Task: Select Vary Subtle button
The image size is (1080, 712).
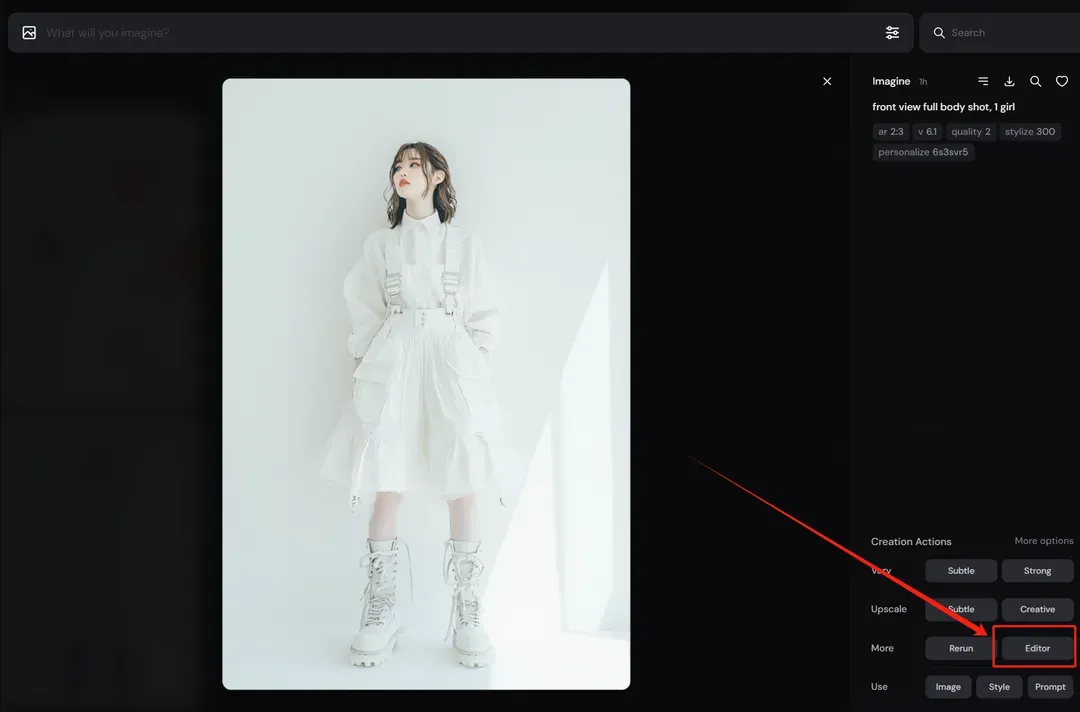Action: 961,571
